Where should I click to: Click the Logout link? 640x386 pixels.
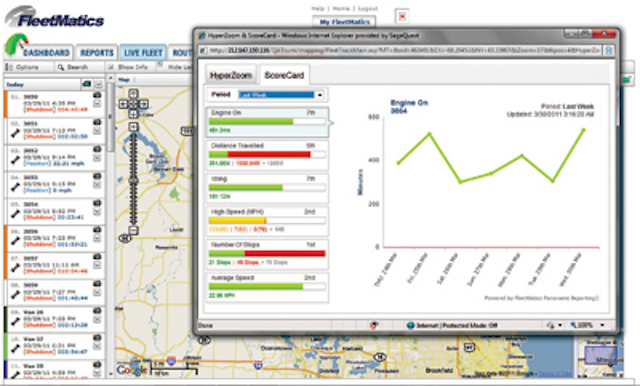[x=367, y=8]
